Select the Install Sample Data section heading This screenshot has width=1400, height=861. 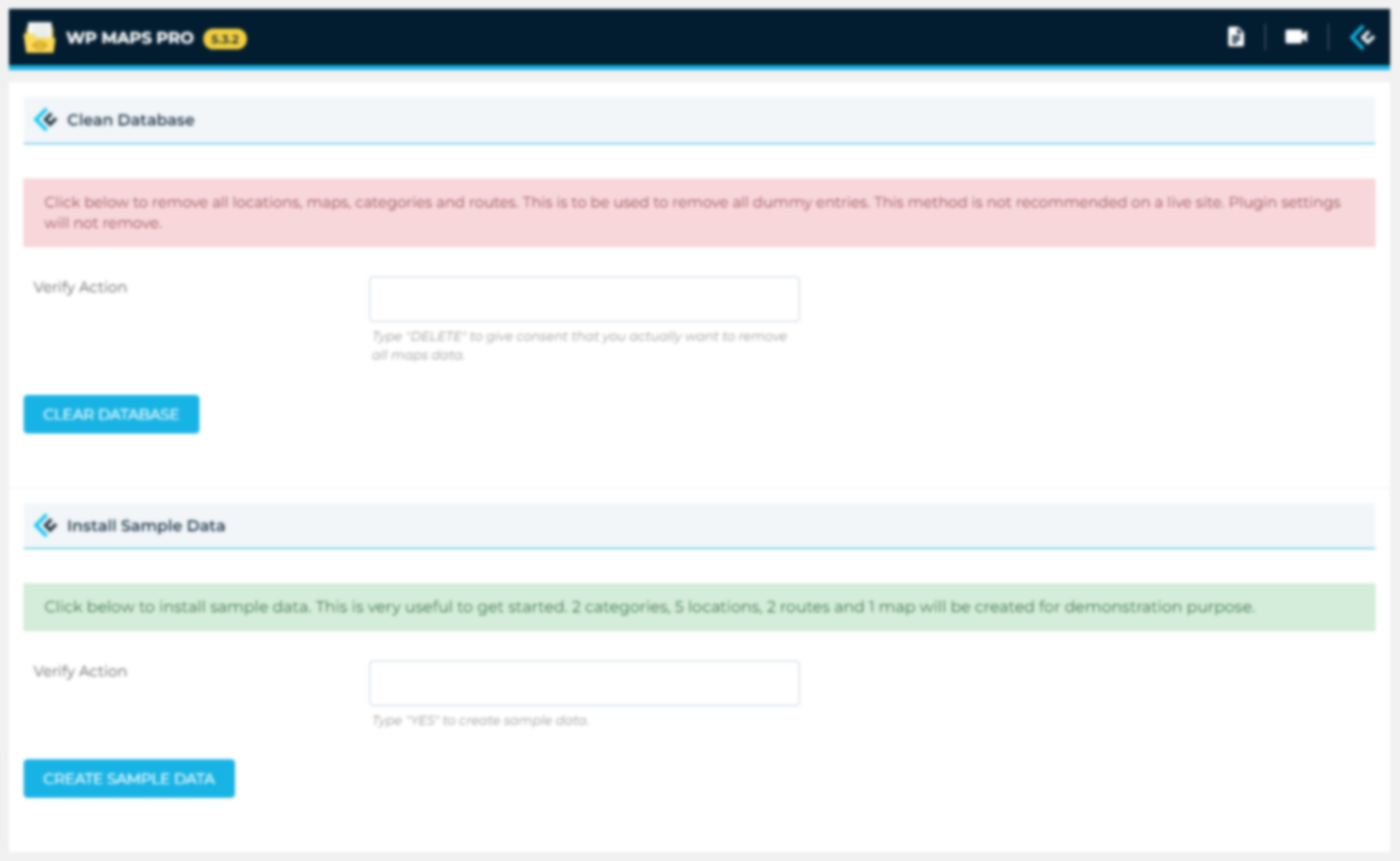pyautogui.click(x=146, y=525)
